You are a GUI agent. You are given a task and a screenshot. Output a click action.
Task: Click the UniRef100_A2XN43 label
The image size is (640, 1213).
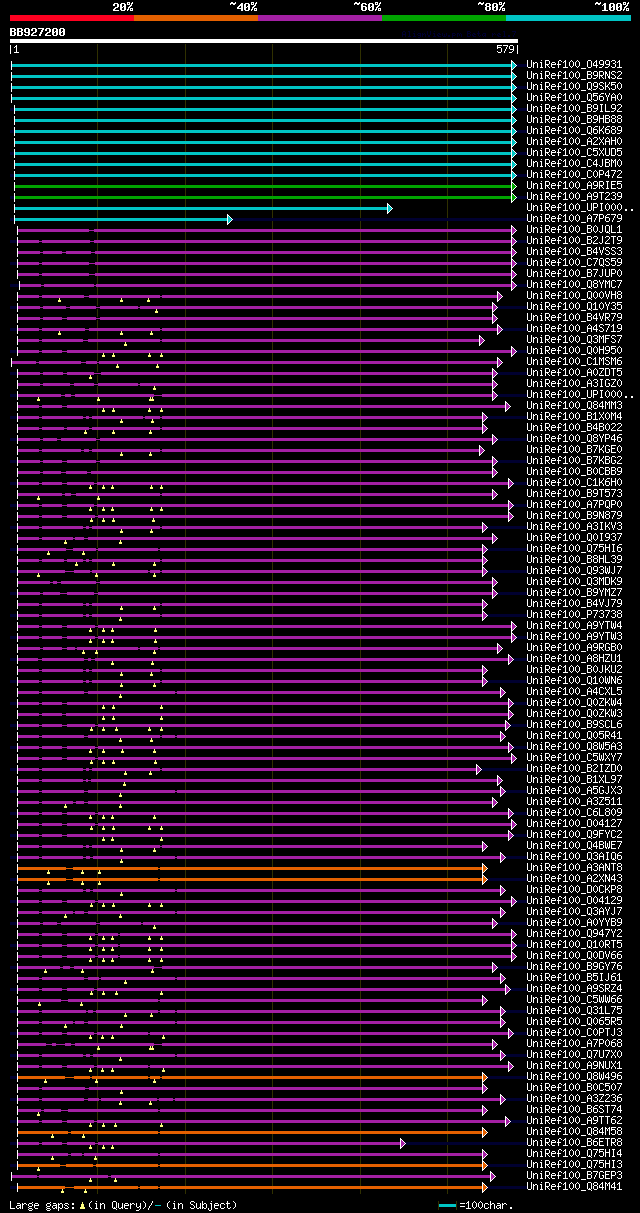pos(574,878)
